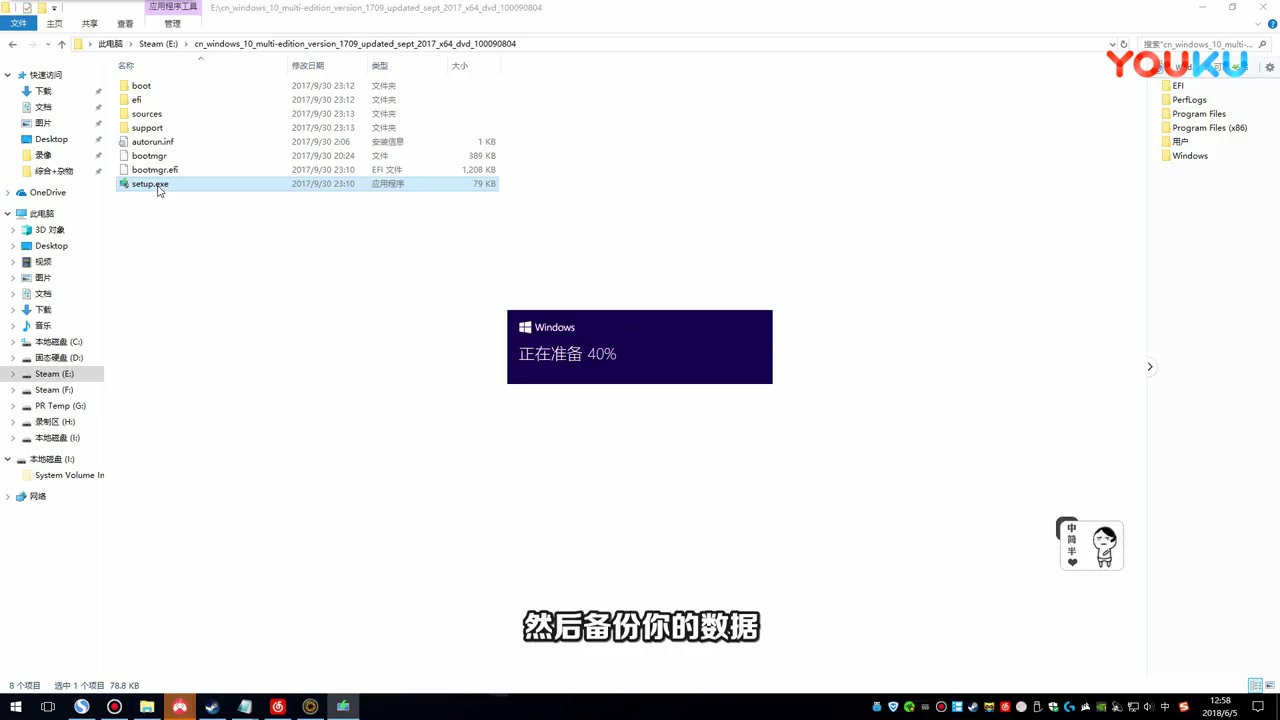Viewport: 1280px width, 720px height.
Task: Open the volume slider from the system tray
Action: pos(1148,707)
